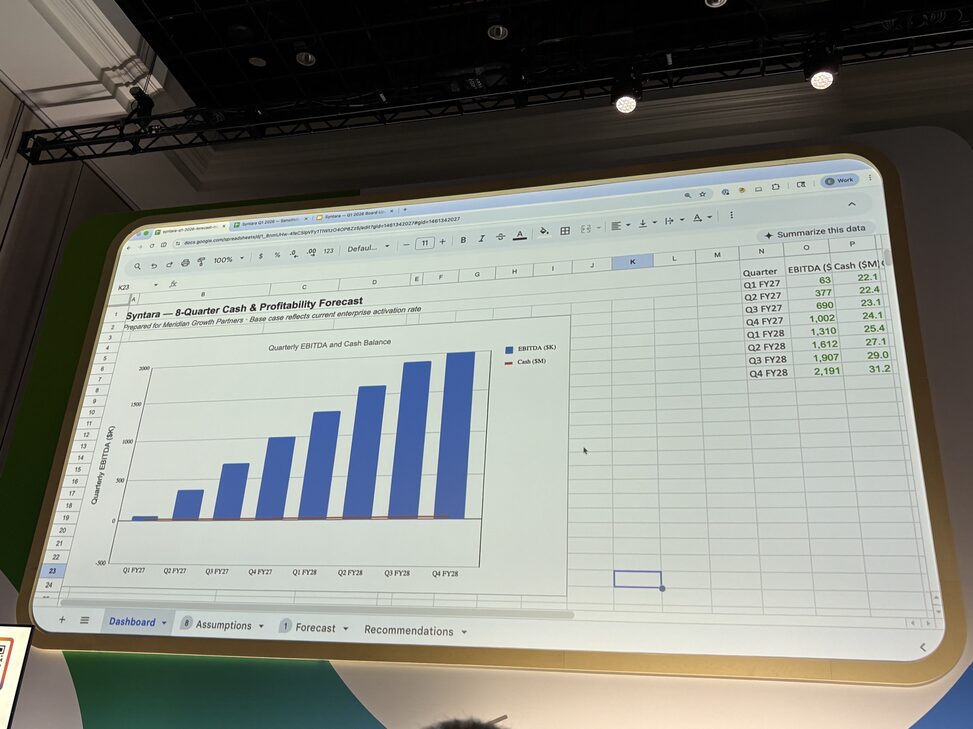This screenshot has width=973, height=729.
Task: Switch to the Assumptions sheet tab
Action: click(x=223, y=625)
